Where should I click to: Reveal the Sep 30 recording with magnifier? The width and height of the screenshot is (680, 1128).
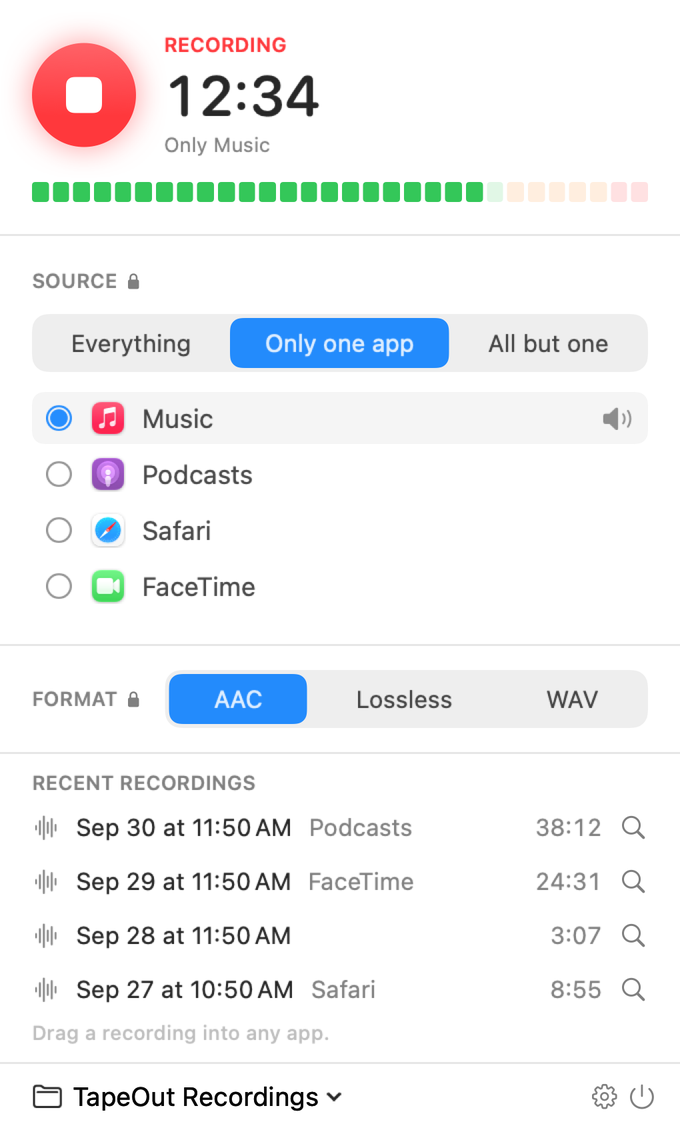[633, 827]
